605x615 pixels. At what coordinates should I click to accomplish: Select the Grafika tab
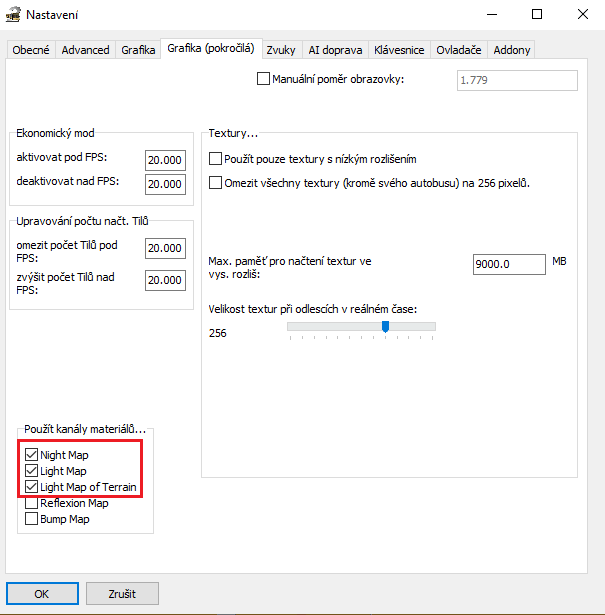click(138, 50)
